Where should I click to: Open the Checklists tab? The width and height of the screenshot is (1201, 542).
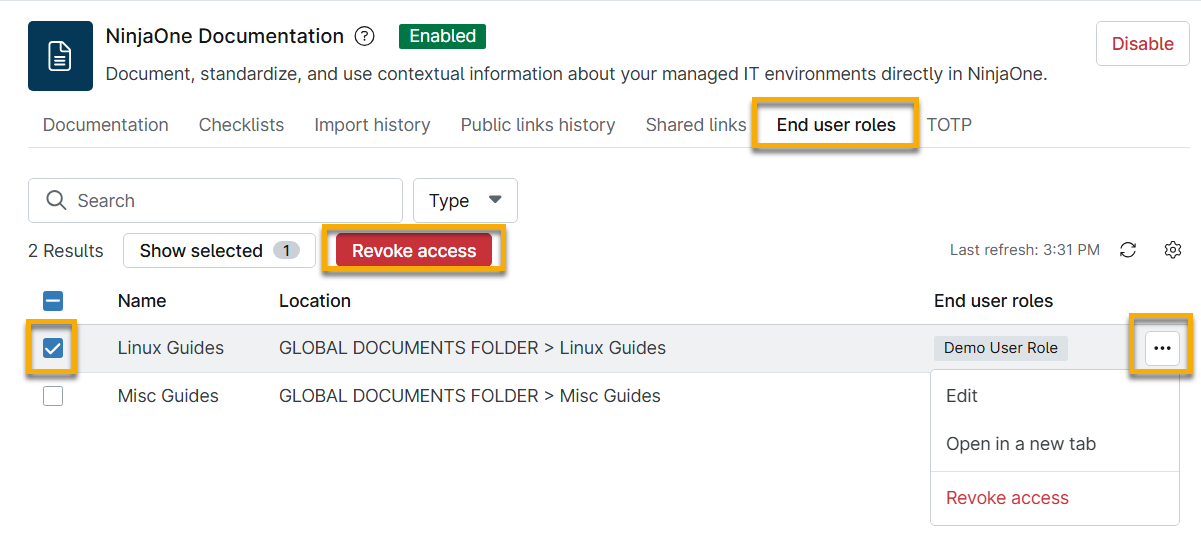[241, 125]
